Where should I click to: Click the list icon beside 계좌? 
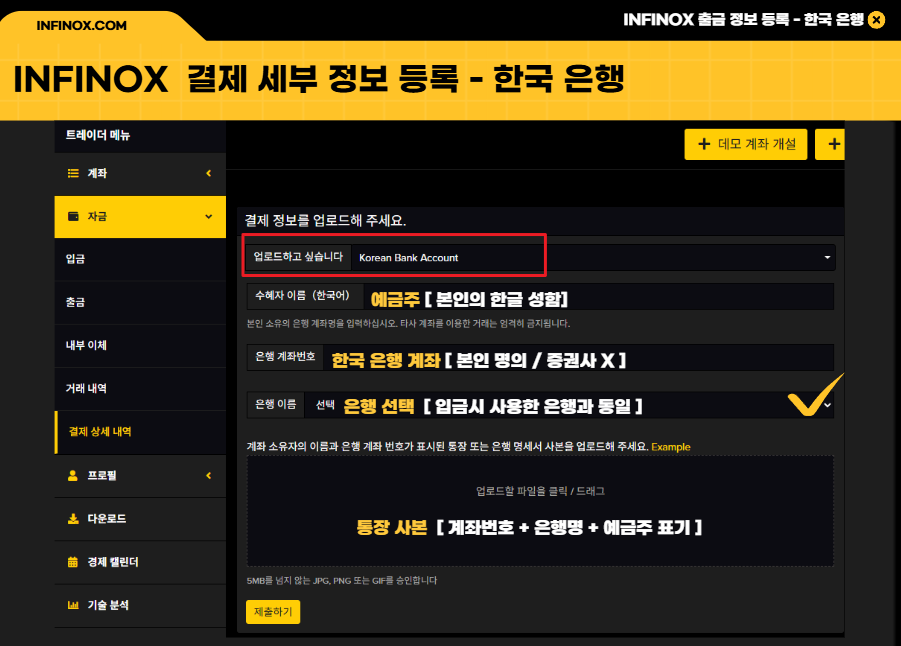click(73, 173)
